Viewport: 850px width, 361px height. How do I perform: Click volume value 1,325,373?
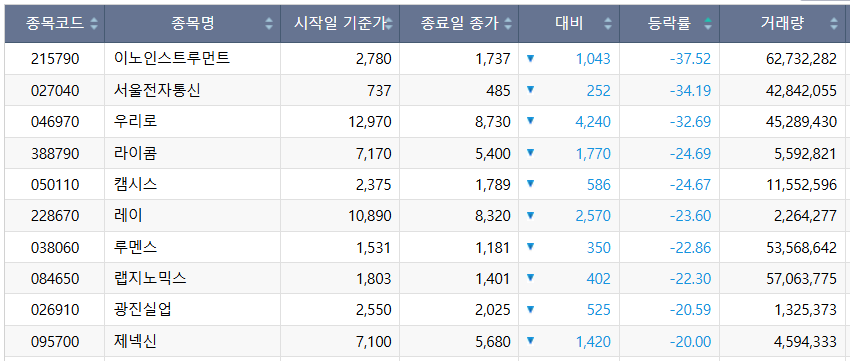coord(806,311)
